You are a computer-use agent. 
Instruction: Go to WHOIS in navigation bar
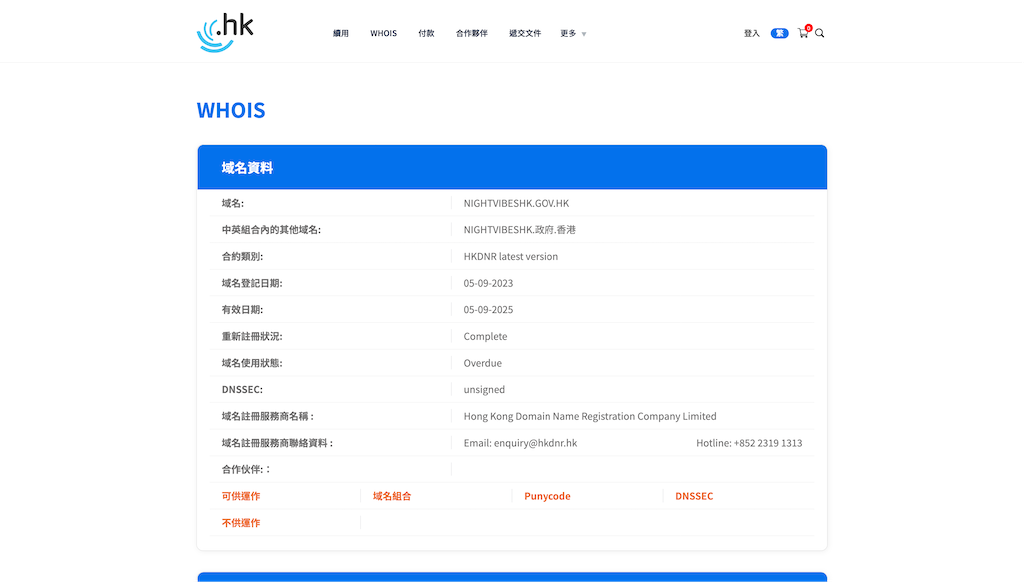coord(383,34)
